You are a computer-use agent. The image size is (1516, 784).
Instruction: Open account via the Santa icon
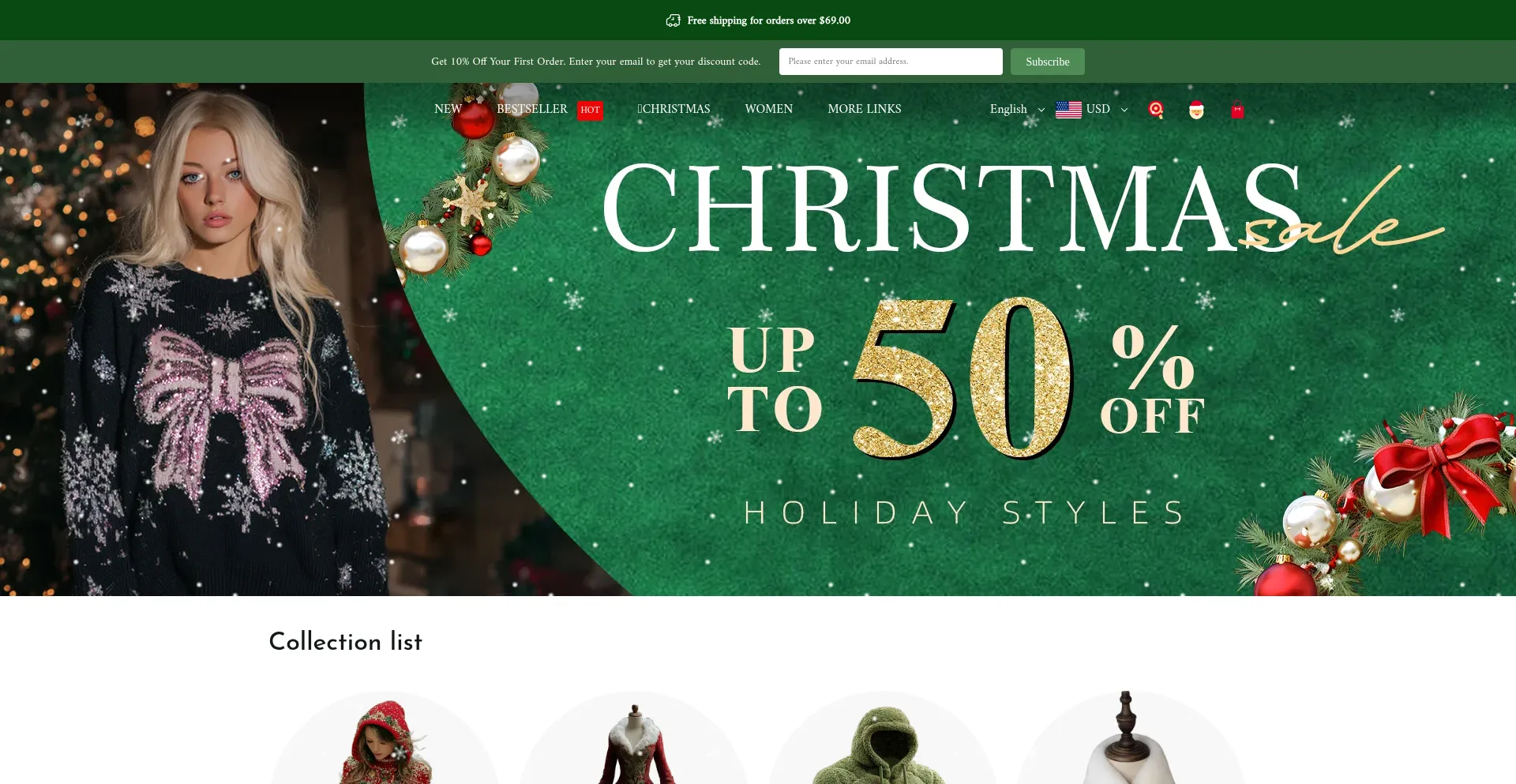(x=1196, y=110)
